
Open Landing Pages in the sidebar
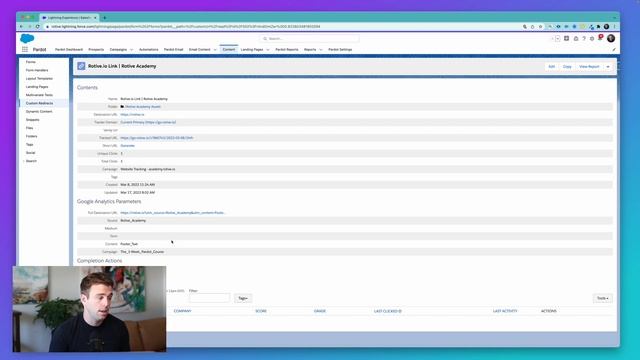[x=37, y=87]
